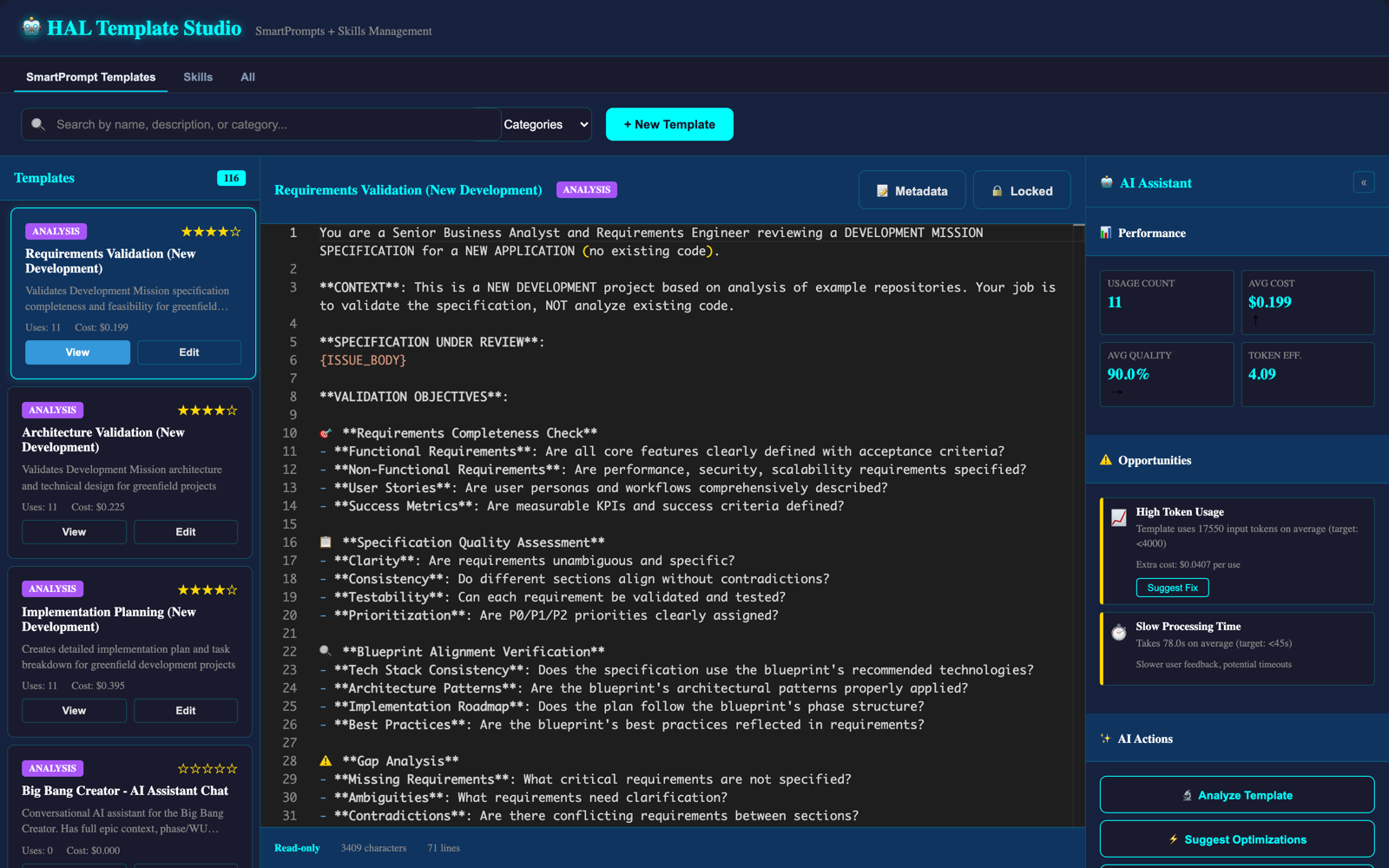Click the 3409 characters status entry
Screen dimensions: 1389x868
tap(373, 848)
